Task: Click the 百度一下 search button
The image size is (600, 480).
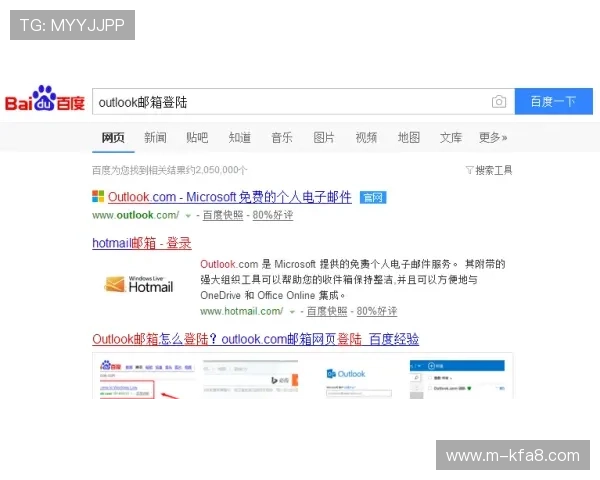Action: click(554, 101)
